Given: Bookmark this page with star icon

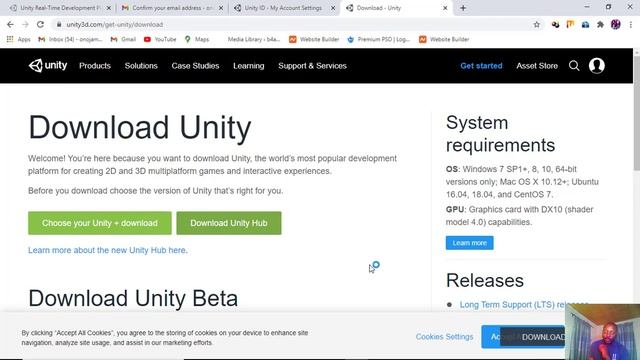Looking at the screenshot, I should tap(536, 24).
